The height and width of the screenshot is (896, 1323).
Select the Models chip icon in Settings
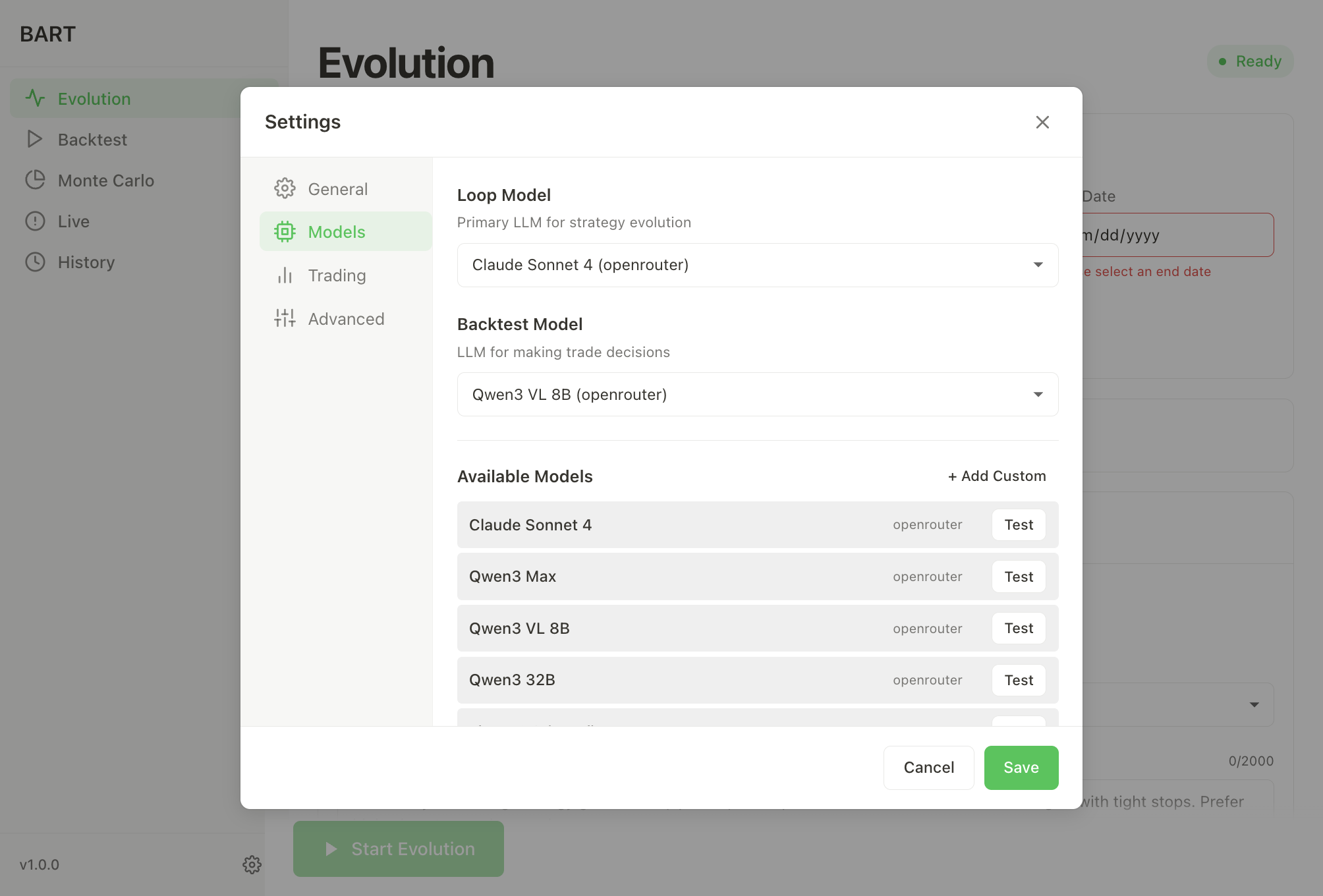tap(285, 231)
